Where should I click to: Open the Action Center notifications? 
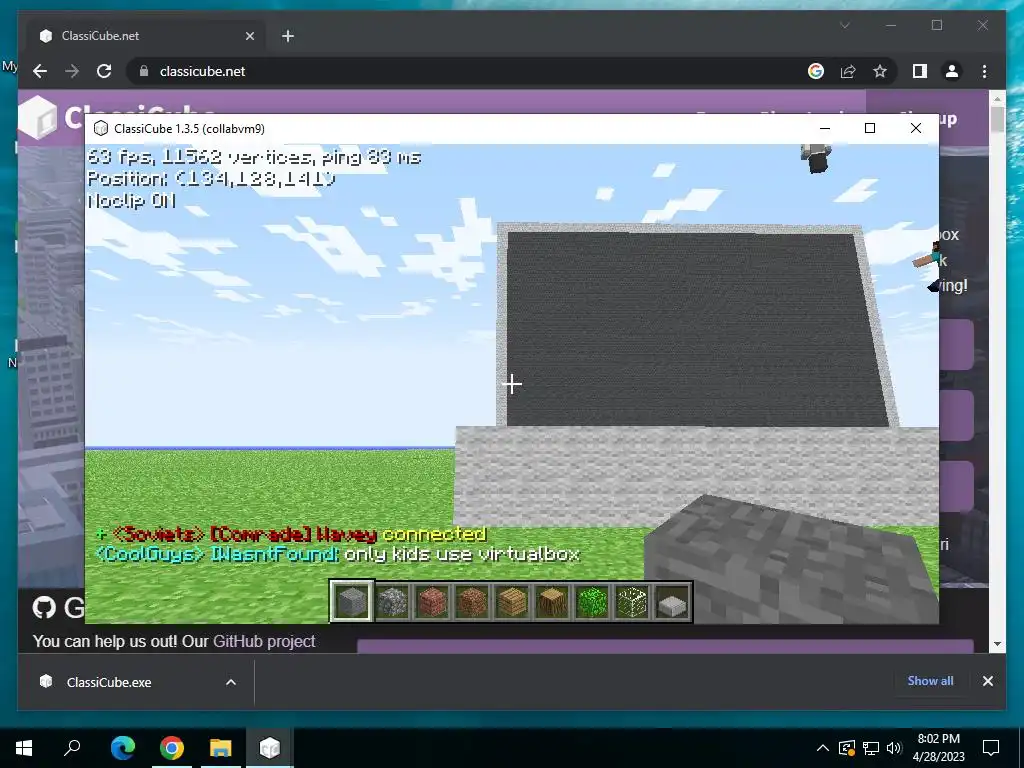coord(991,748)
